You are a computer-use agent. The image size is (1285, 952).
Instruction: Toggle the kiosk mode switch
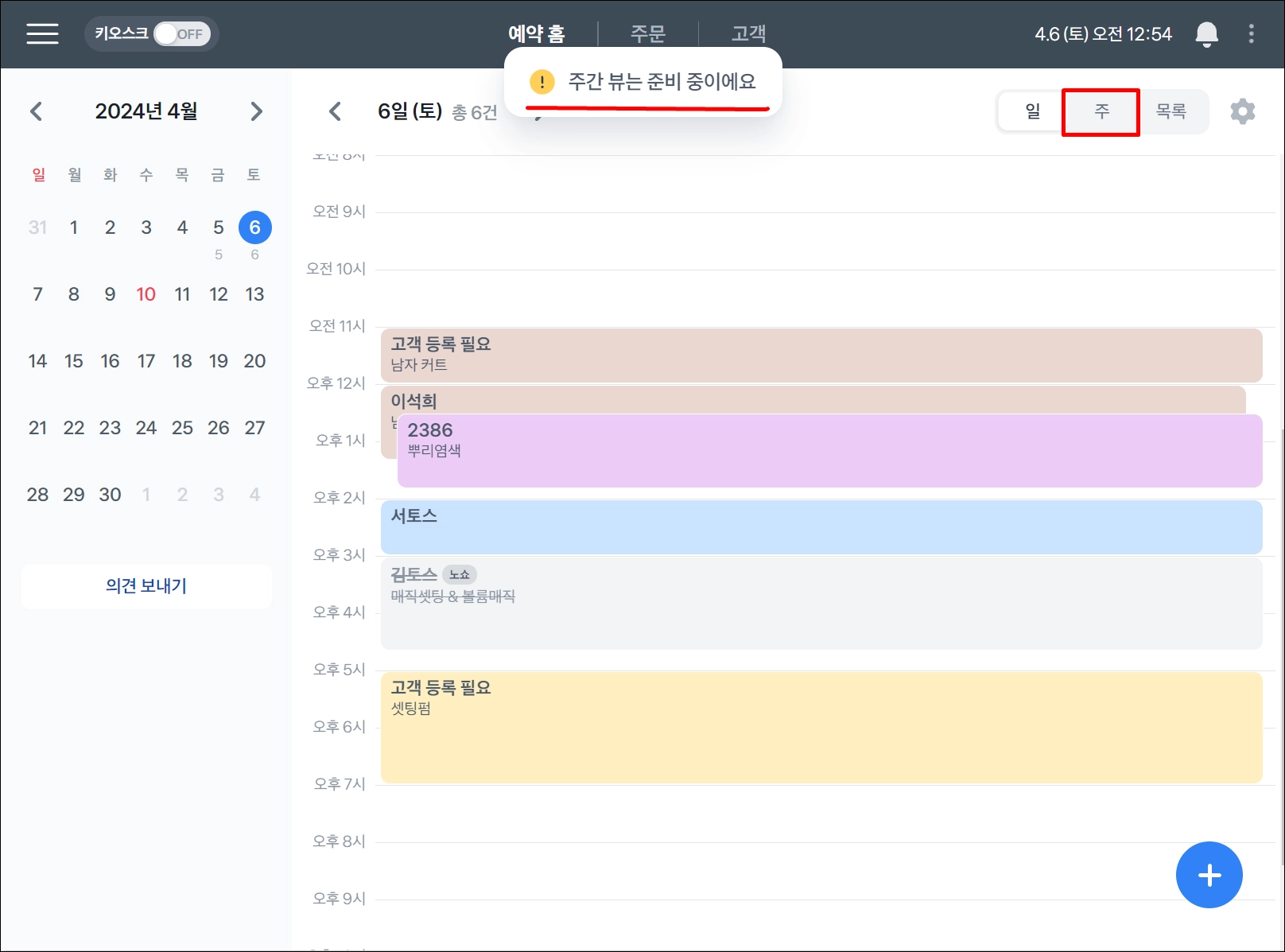(x=181, y=34)
